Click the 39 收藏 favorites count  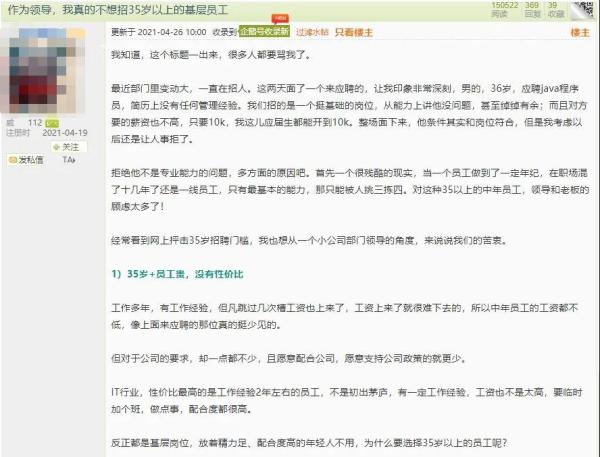point(556,10)
